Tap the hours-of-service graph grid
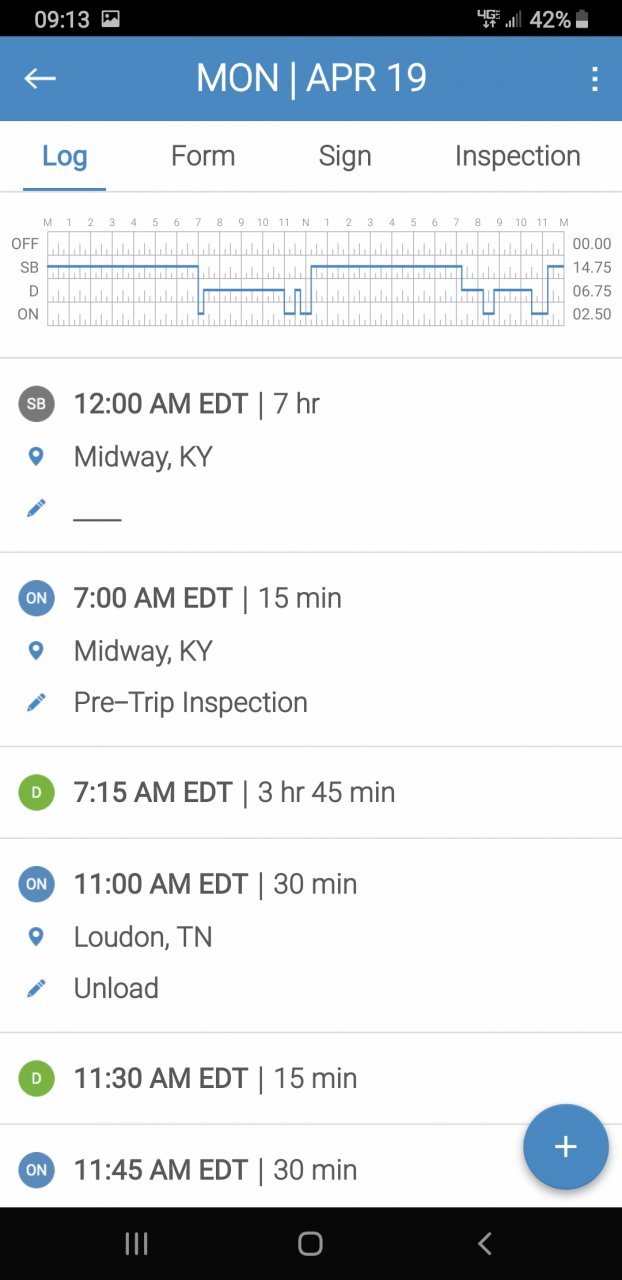Image resolution: width=622 pixels, height=1280 pixels. click(x=305, y=279)
